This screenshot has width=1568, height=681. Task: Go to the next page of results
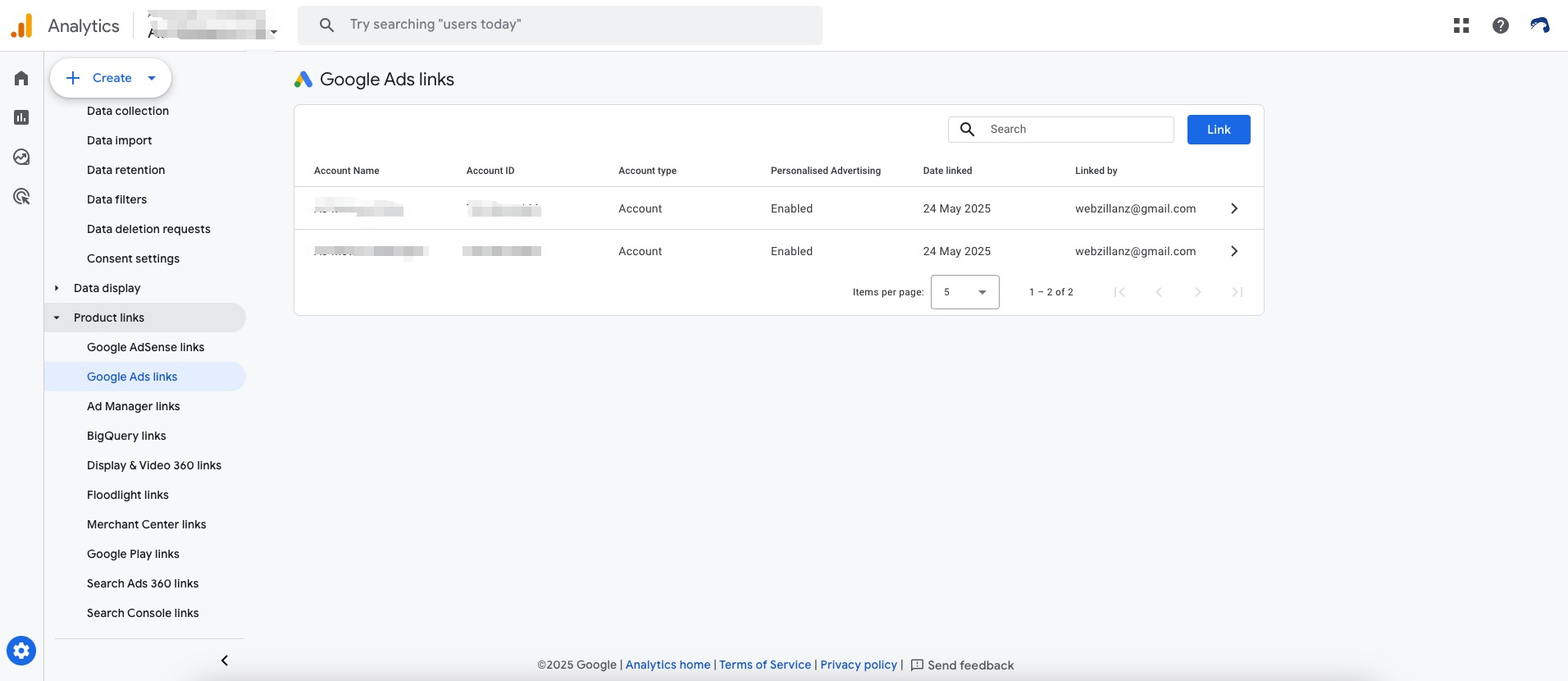1198,292
